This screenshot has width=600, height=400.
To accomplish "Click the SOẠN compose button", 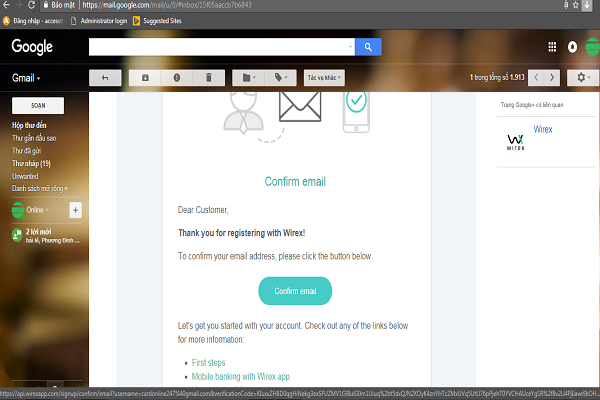I will coord(38,106).
